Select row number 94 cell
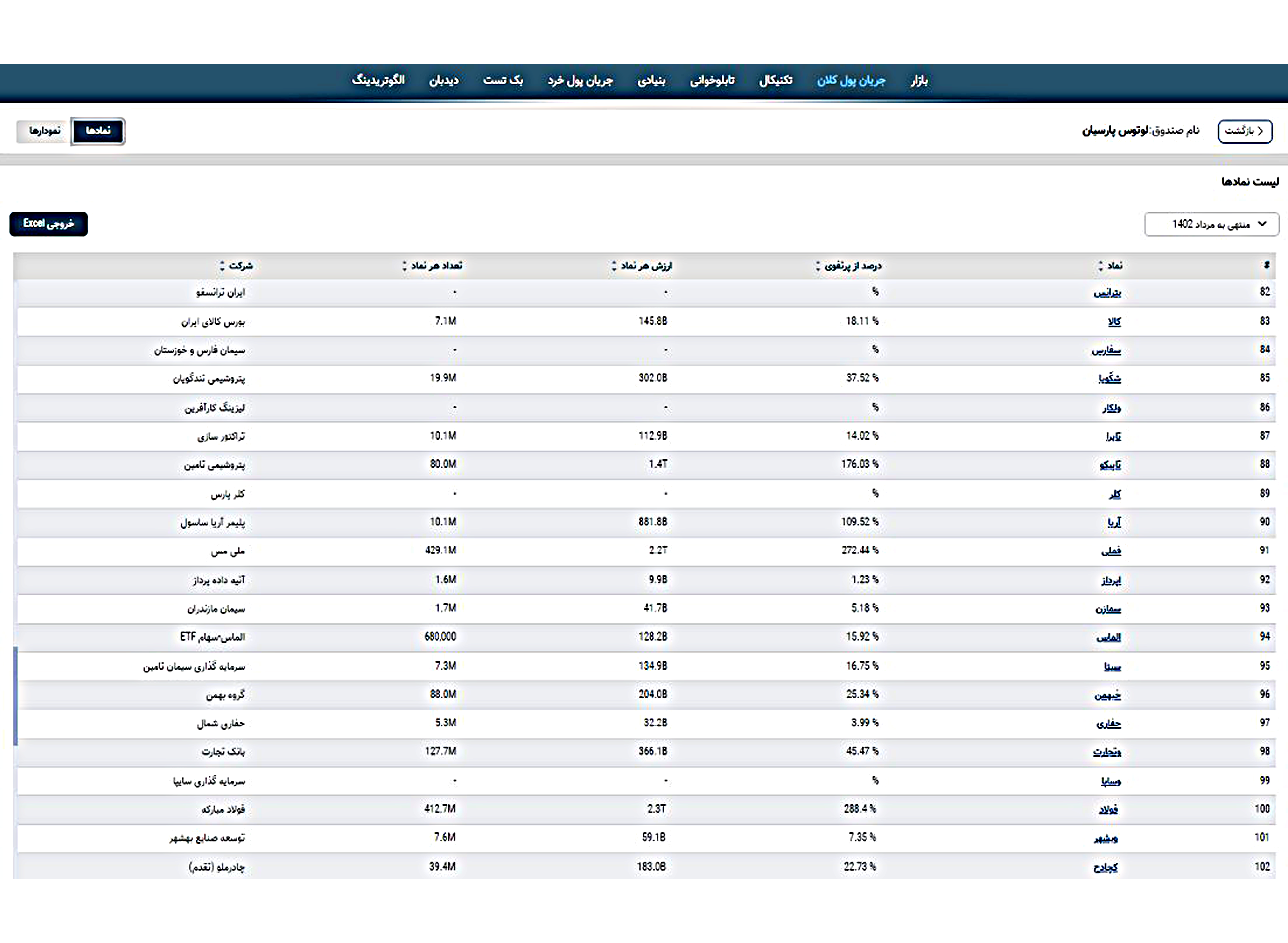 point(1265,637)
